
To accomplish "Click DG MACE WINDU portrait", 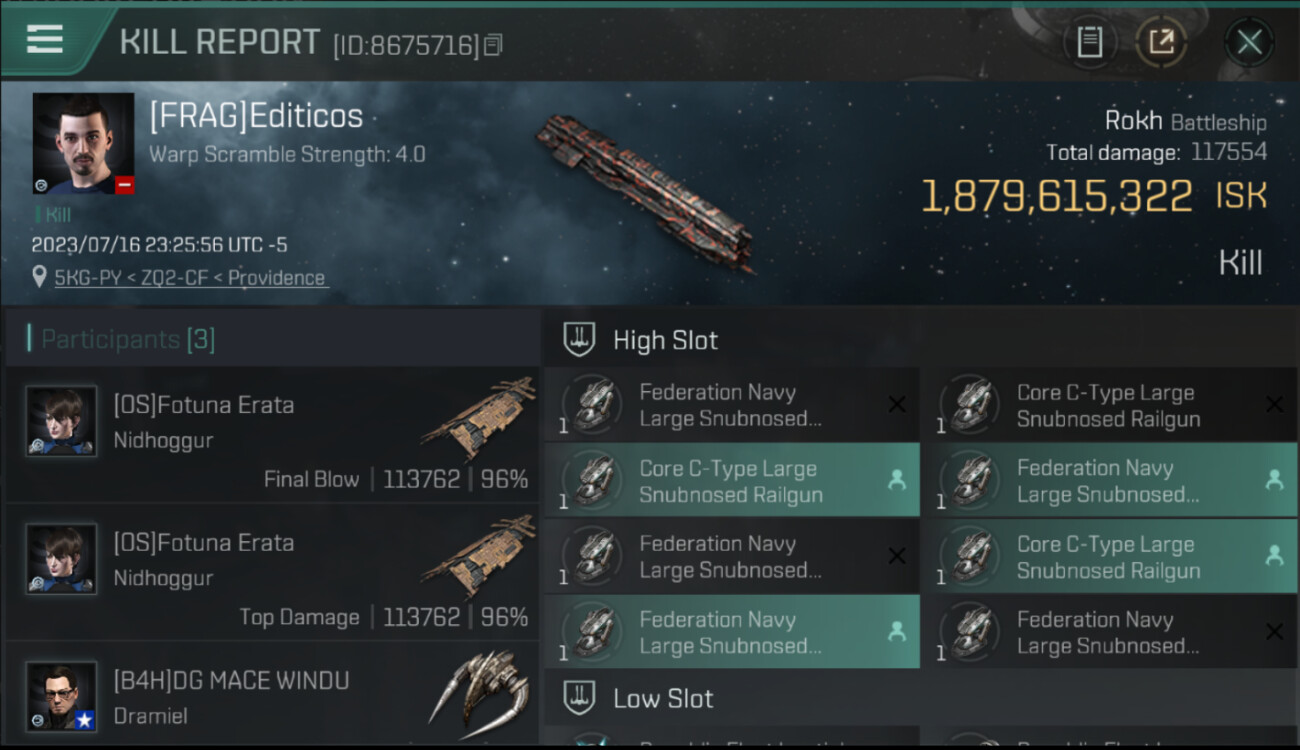I will (x=62, y=696).
